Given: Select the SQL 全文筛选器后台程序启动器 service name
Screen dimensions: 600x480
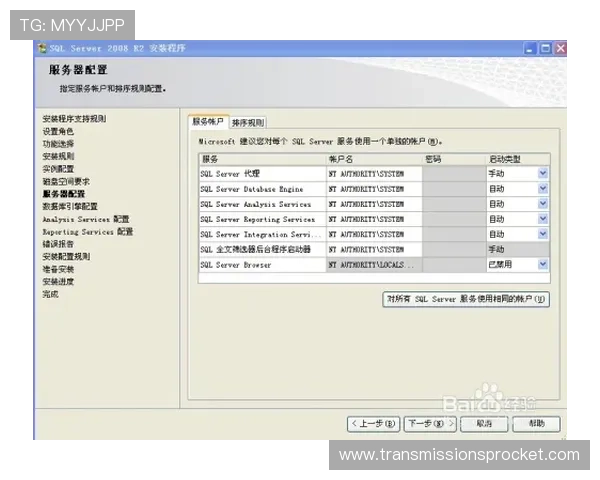Looking at the screenshot, I should (255, 250).
